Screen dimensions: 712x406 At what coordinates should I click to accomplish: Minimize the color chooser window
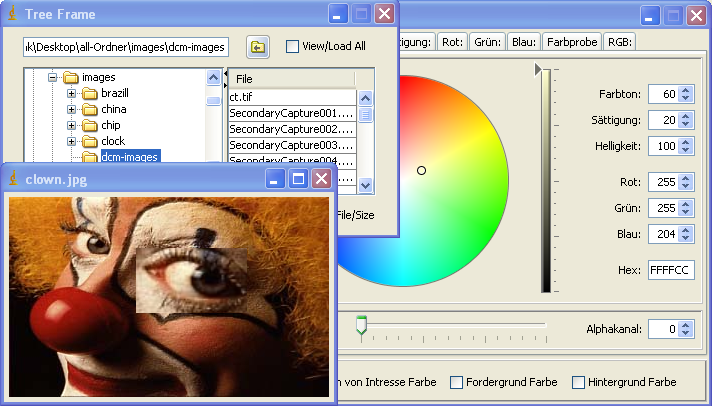(x=650, y=15)
